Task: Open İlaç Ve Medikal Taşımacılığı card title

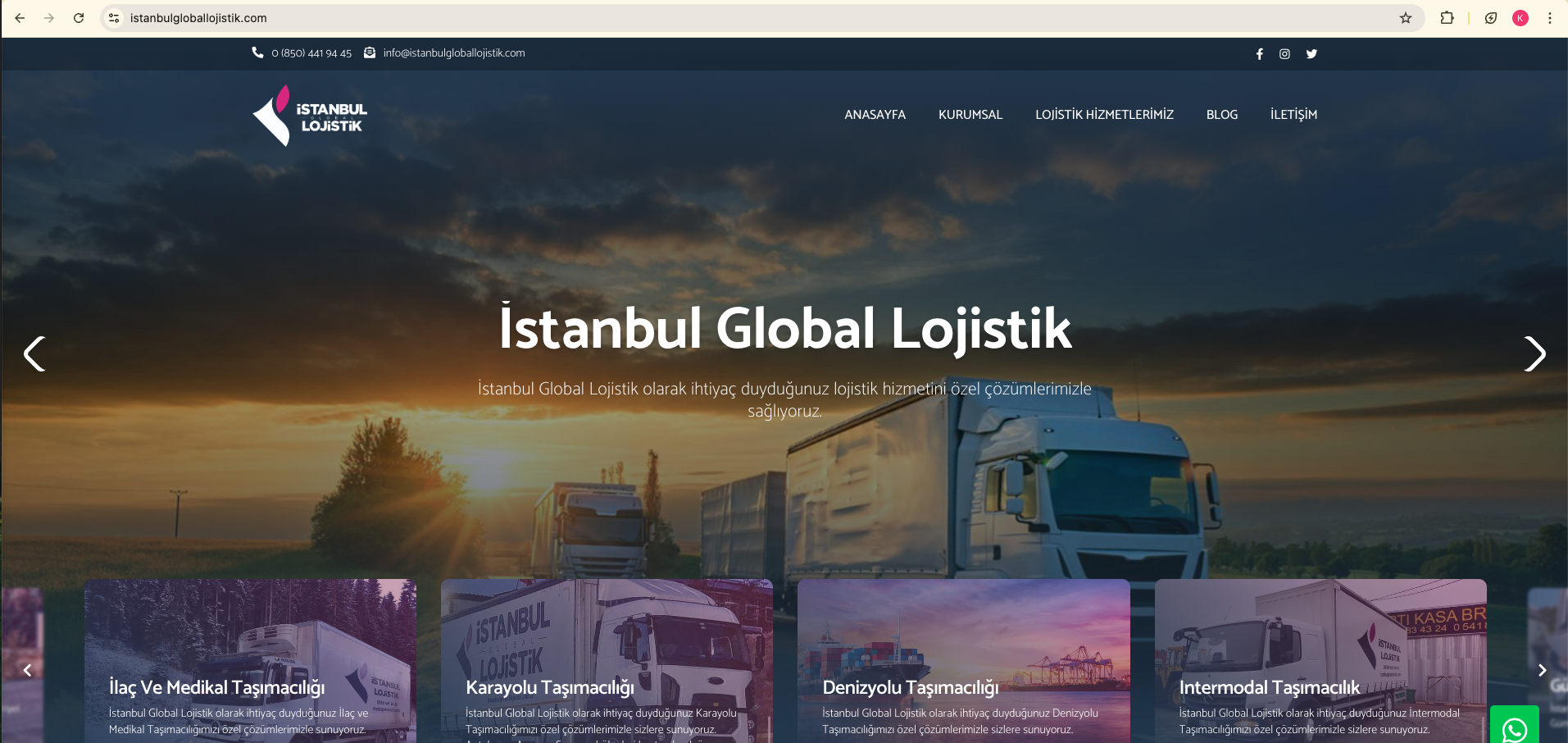Action: pos(217,687)
